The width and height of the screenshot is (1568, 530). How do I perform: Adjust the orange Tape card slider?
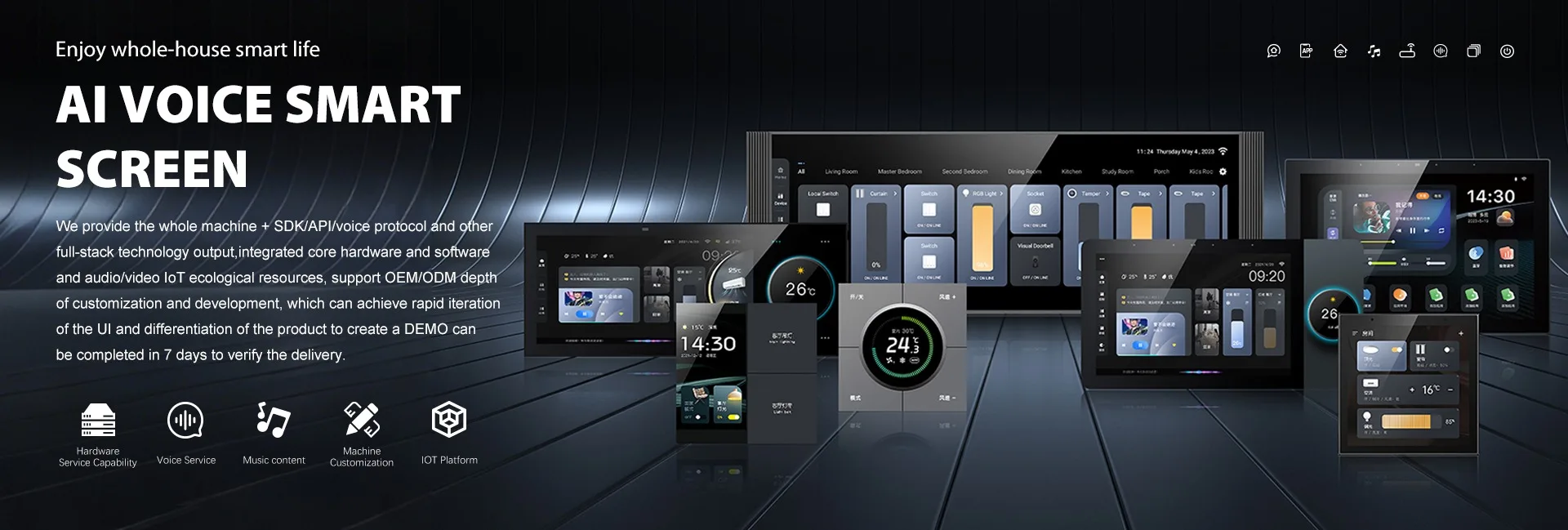coord(1142,222)
